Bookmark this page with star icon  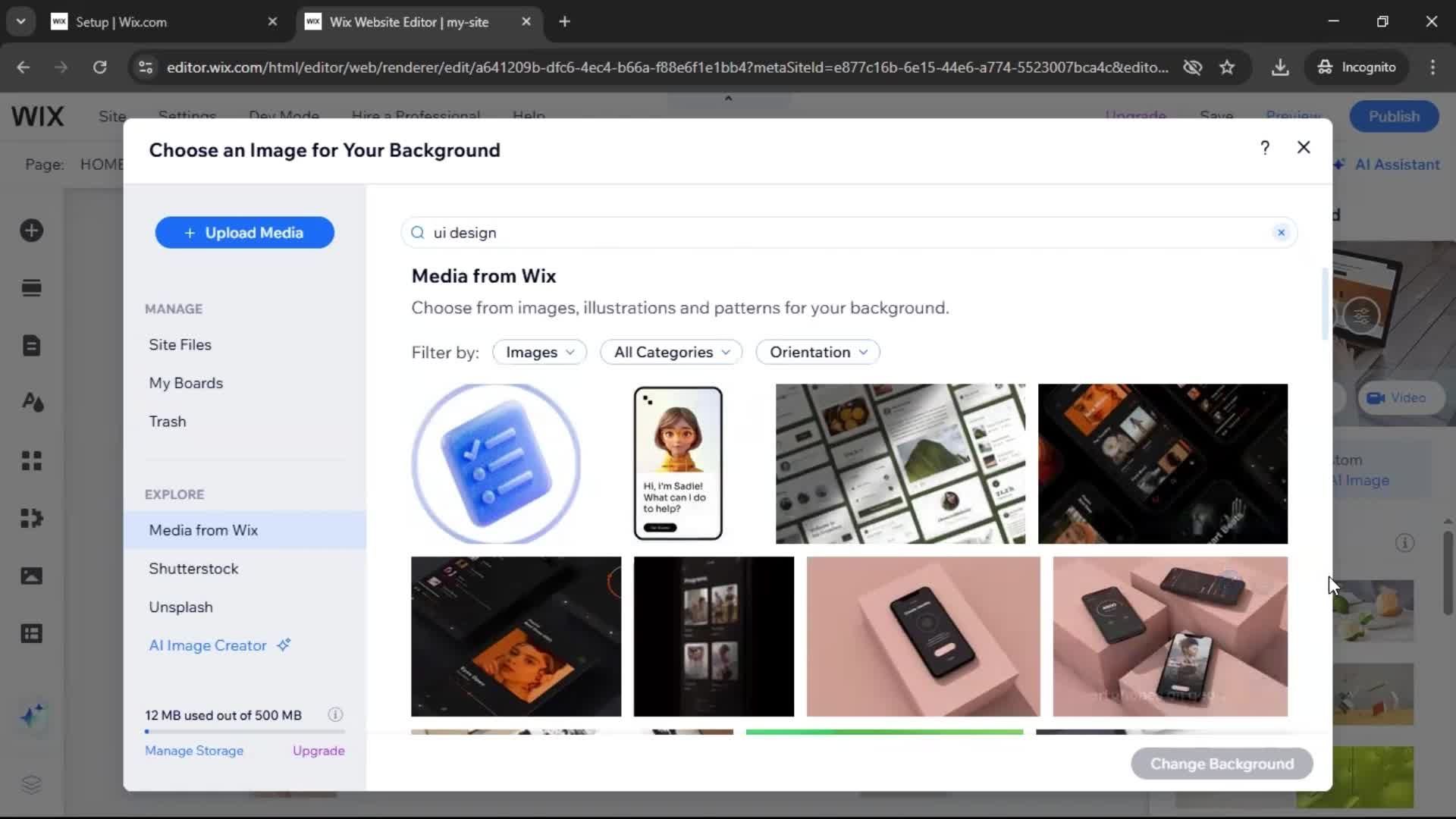pos(1227,67)
